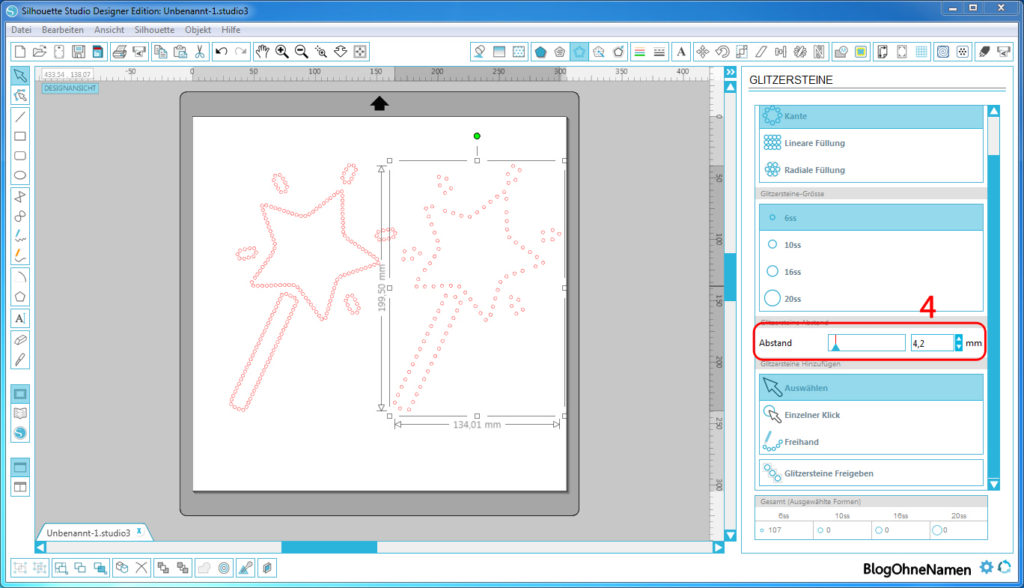Click the Undo arrow in toolbar
Image resolution: width=1024 pixels, height=588 pixels.
point(221,51)
